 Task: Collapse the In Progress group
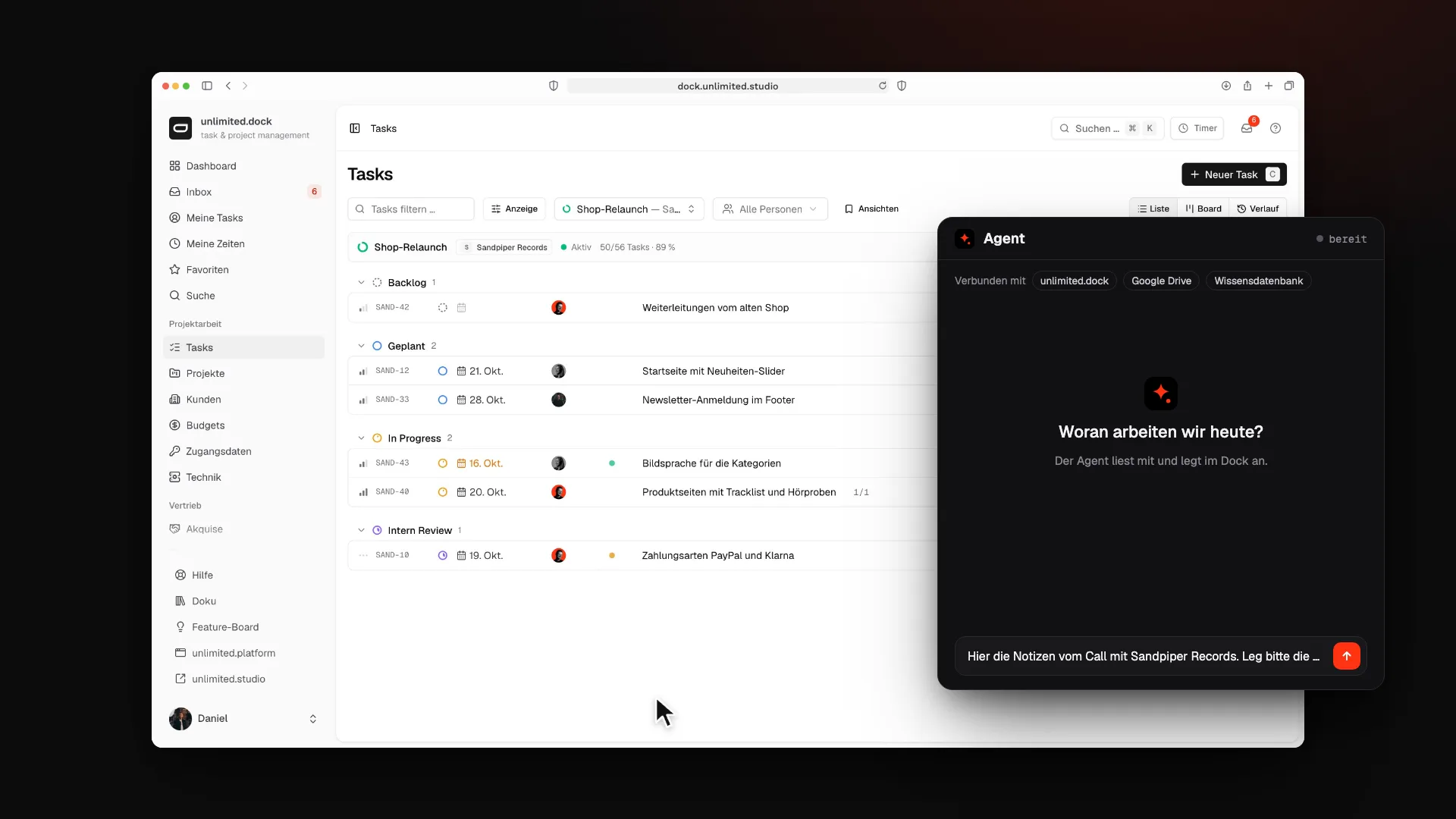point(361,438)
